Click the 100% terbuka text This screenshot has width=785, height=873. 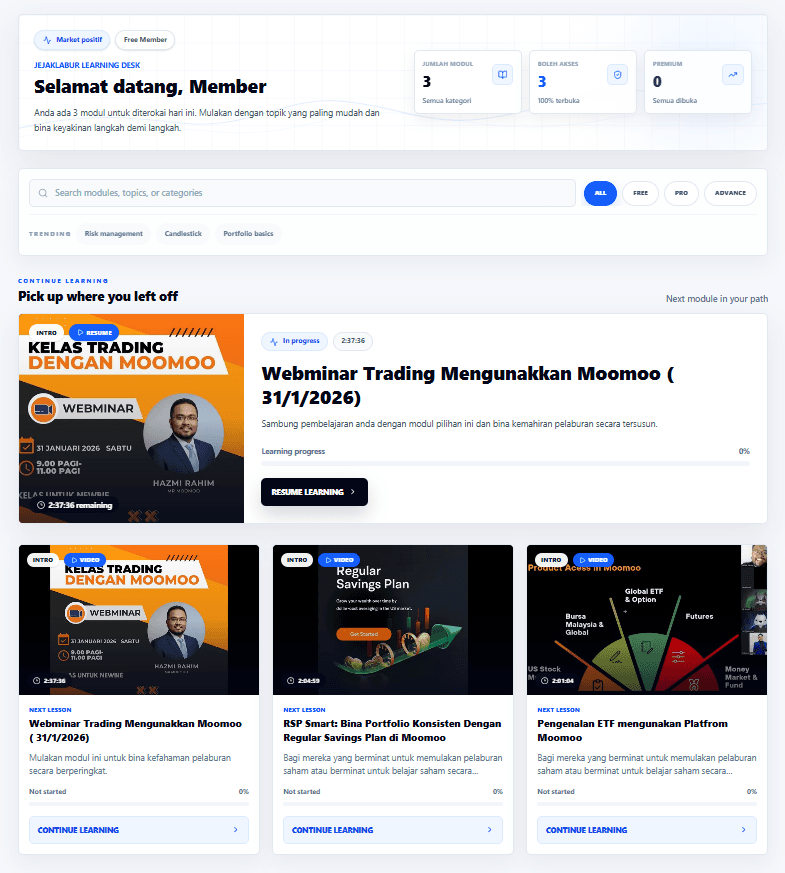pyautogui.click(x=558, y=101)
